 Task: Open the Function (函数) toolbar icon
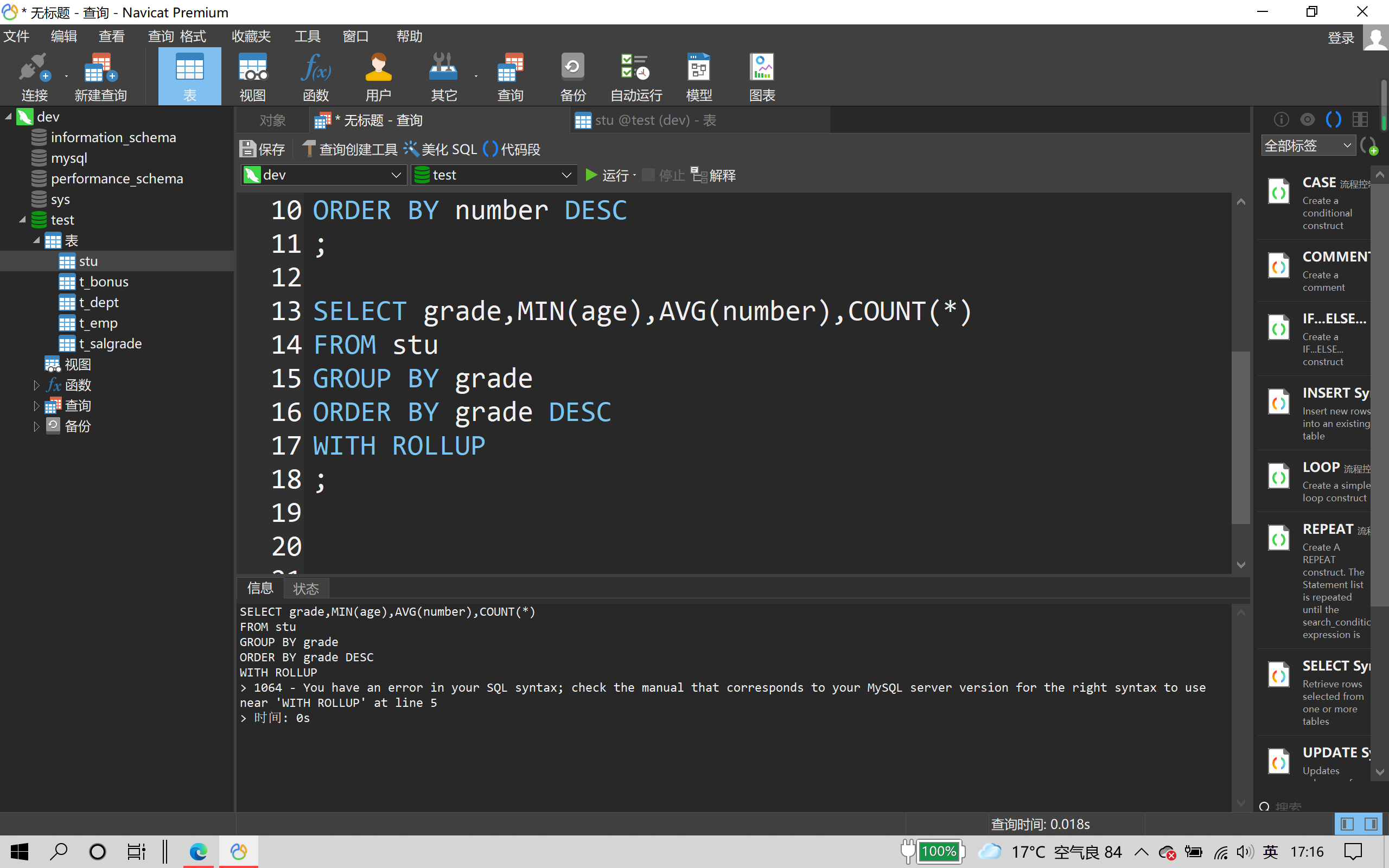point(316,78)
